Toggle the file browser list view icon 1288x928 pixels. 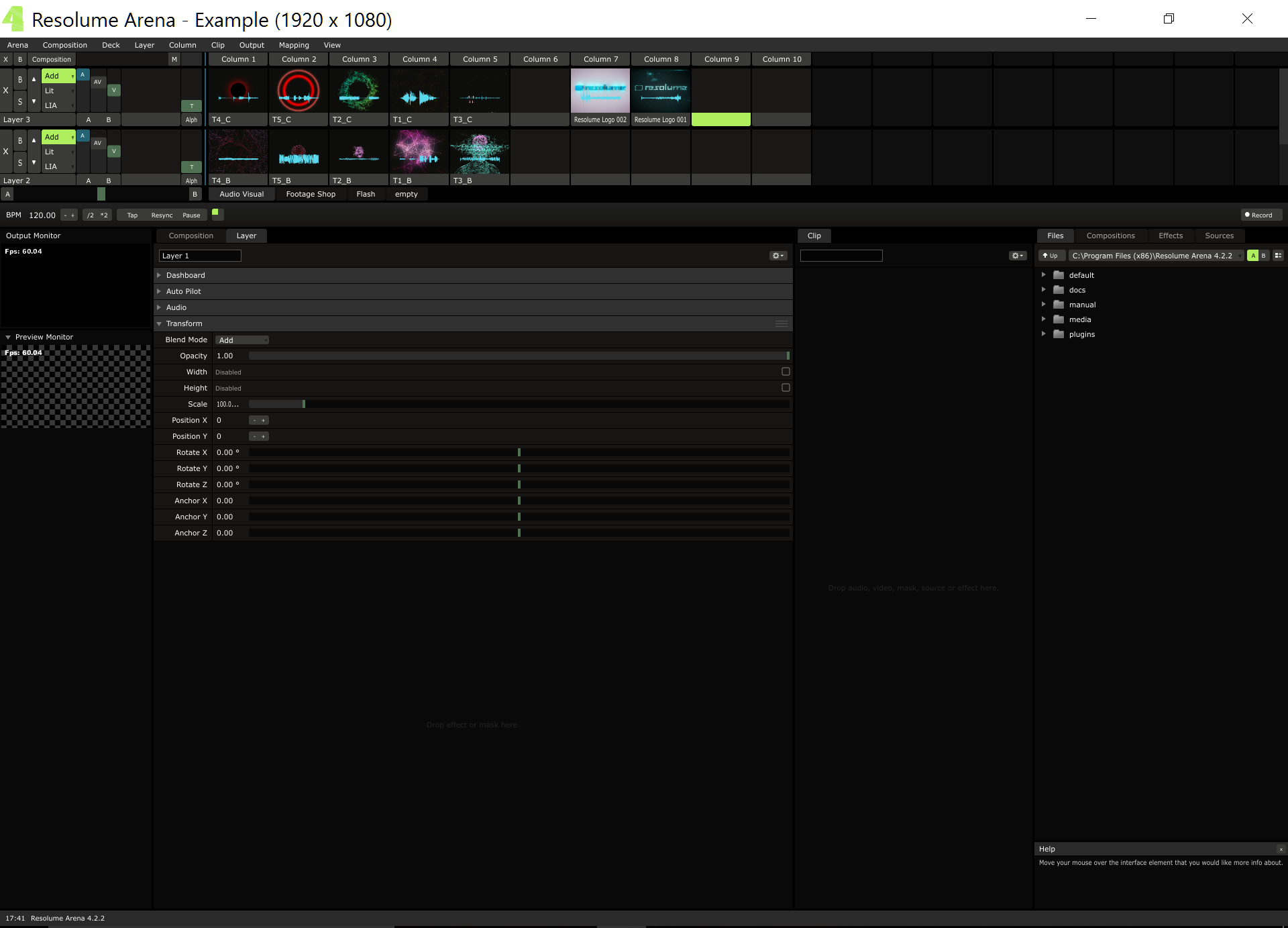click(1278, 256)
